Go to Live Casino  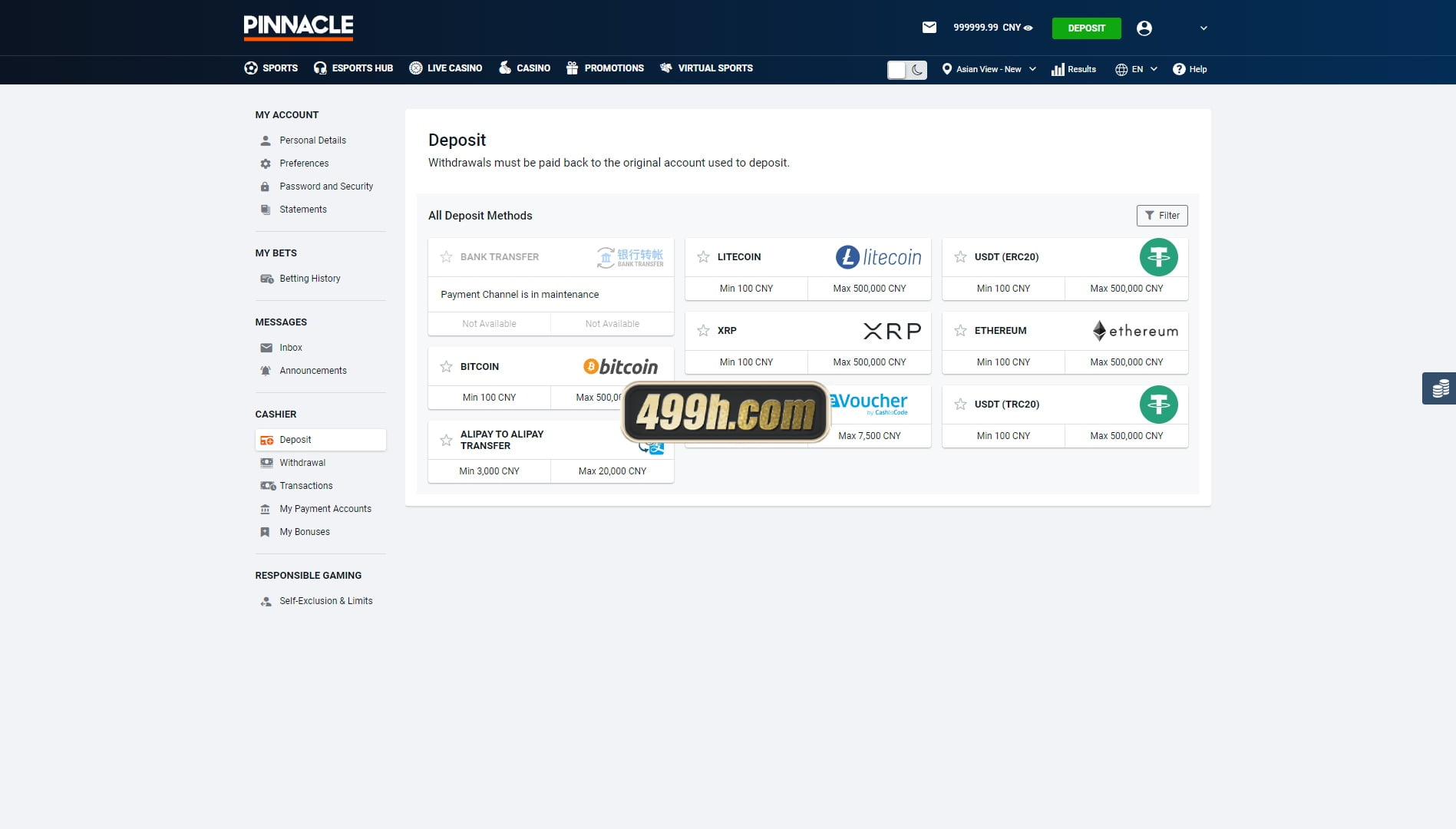(x=445, y=68)
